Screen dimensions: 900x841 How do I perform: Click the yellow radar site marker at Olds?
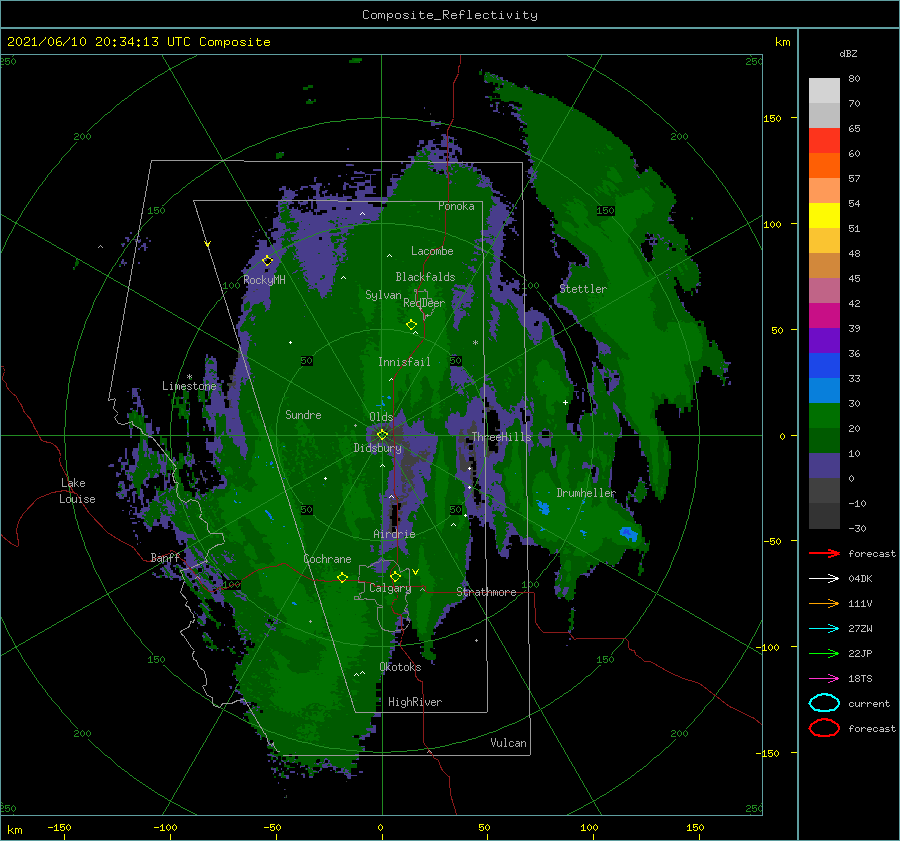tap(382, 435)
